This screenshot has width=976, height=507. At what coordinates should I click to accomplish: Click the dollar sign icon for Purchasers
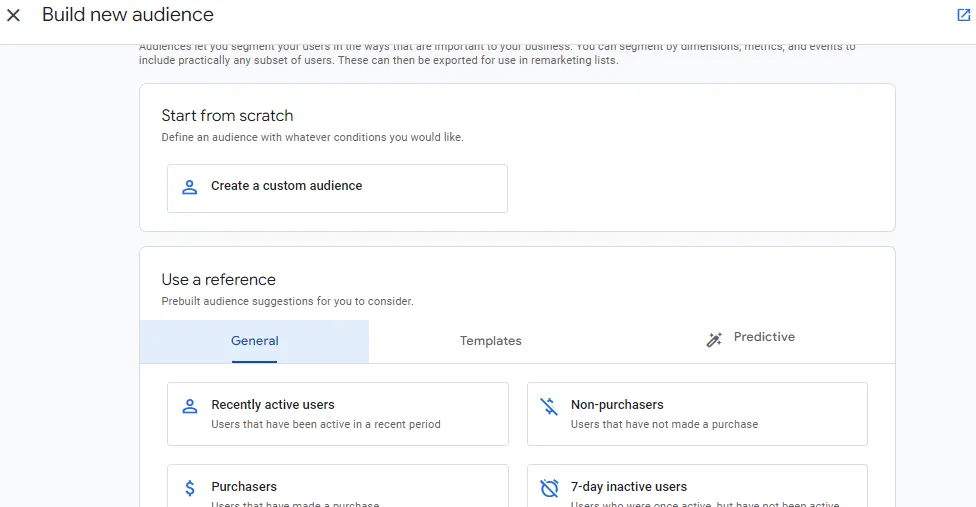click(x=190, y=488)
